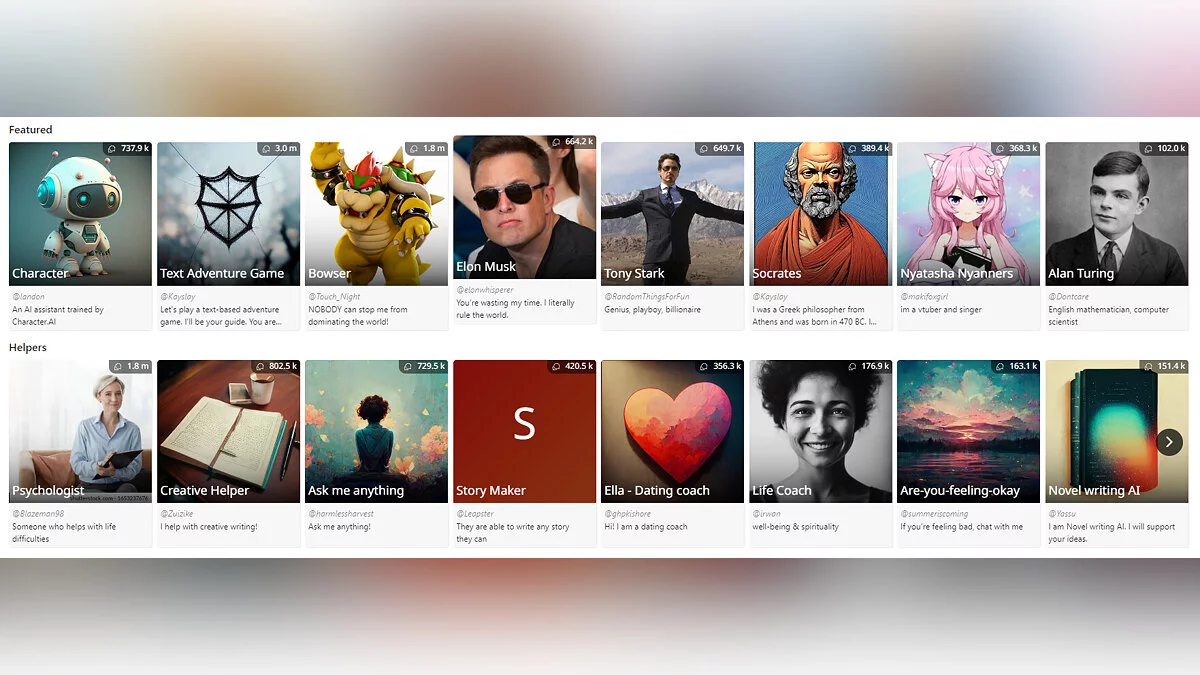Open the Are-you-feeling-okay card
The width and height of the screenshot is (1200, 675).
pyautogui.click(x=968, y=453)
